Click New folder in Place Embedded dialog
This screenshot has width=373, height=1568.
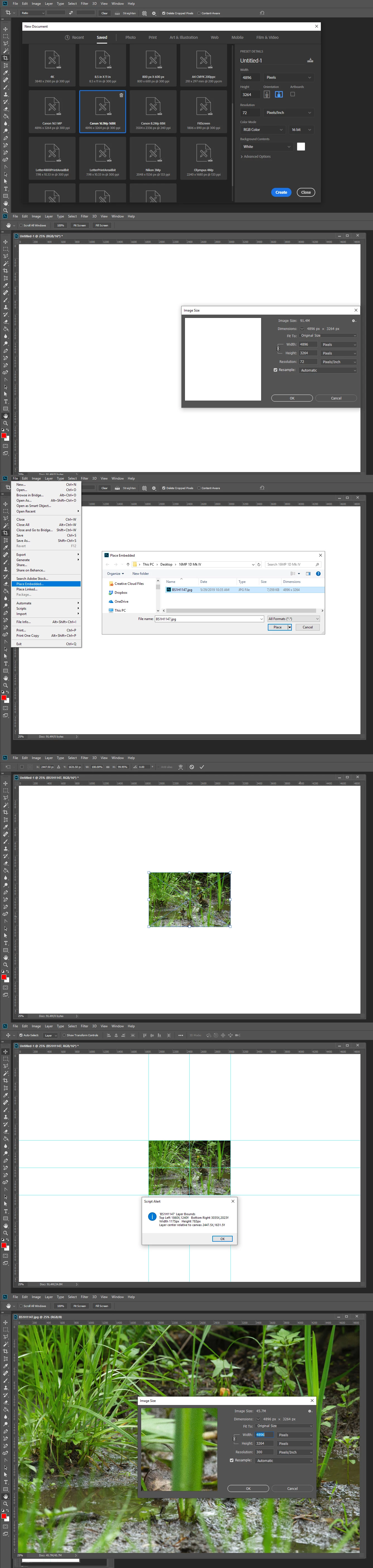click(x=141, y=573)
